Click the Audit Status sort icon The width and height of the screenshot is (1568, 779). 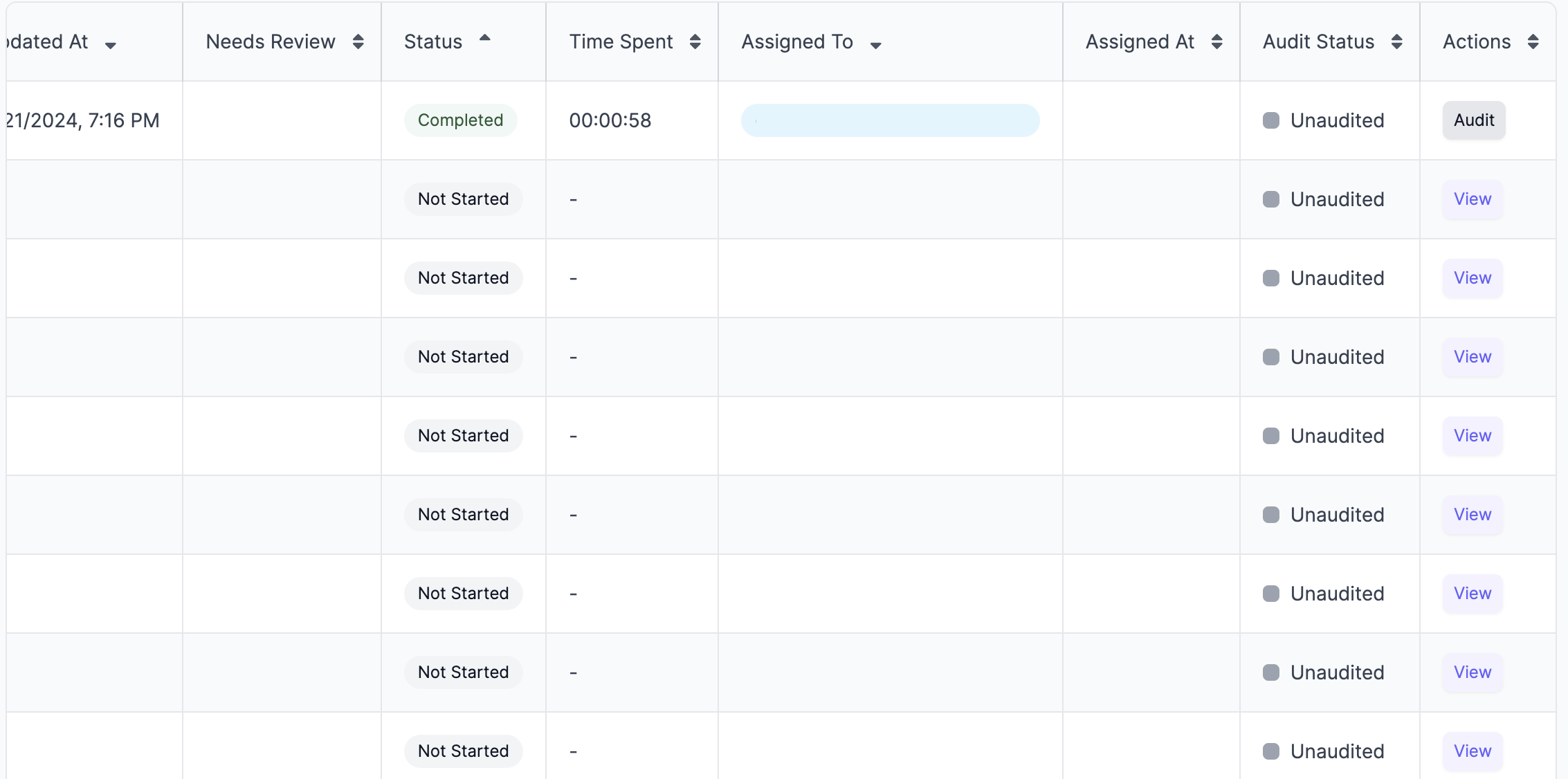1396,42
